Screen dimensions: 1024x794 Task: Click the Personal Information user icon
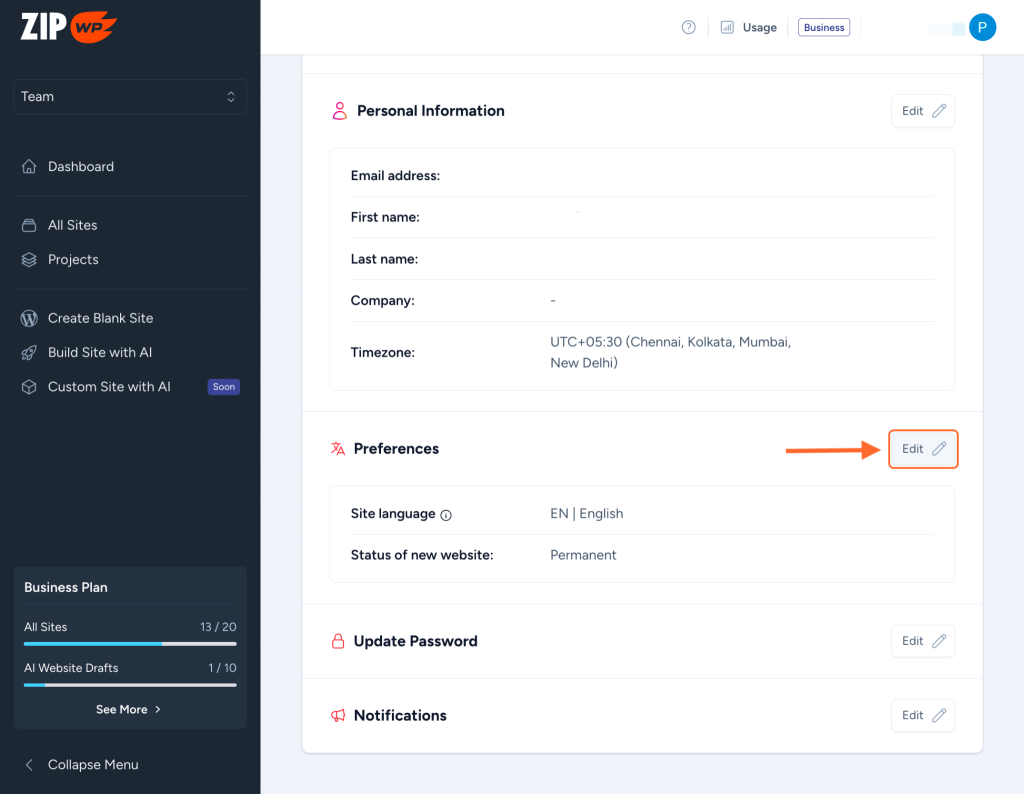(339, 111)
